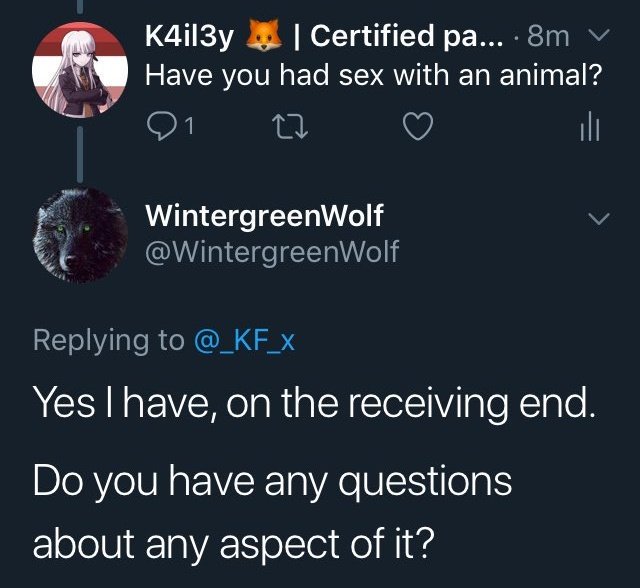640x588 pixels.
Task: Click the "Do you have any questions" paragraph
Action: click(272, 513)
